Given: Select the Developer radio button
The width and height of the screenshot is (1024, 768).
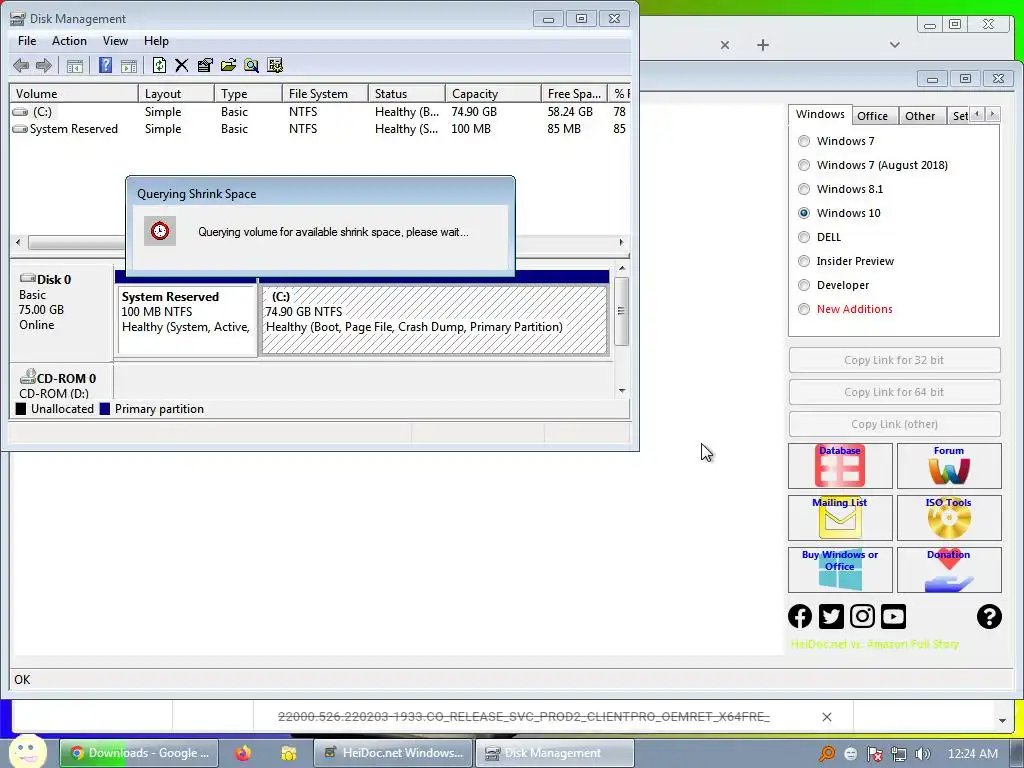Looking at the screenshot, I should pyautogui.click(x=804, y=285).
